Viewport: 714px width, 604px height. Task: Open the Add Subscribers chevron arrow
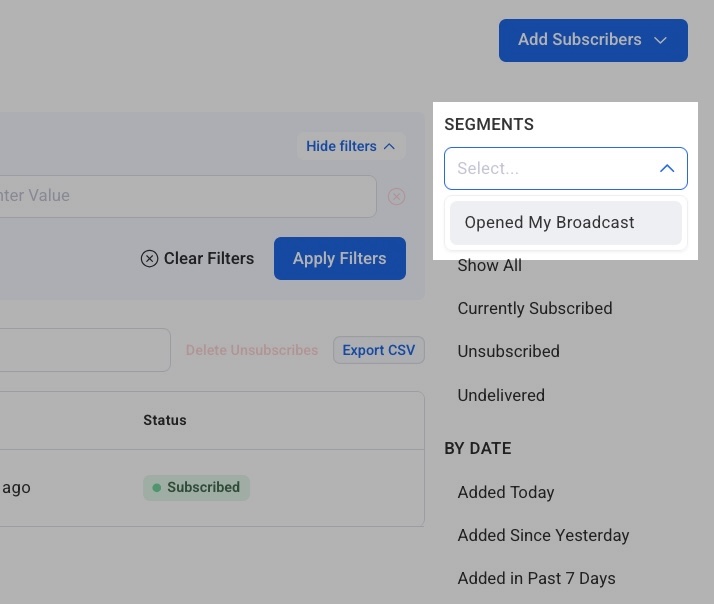tap(660, 40)
